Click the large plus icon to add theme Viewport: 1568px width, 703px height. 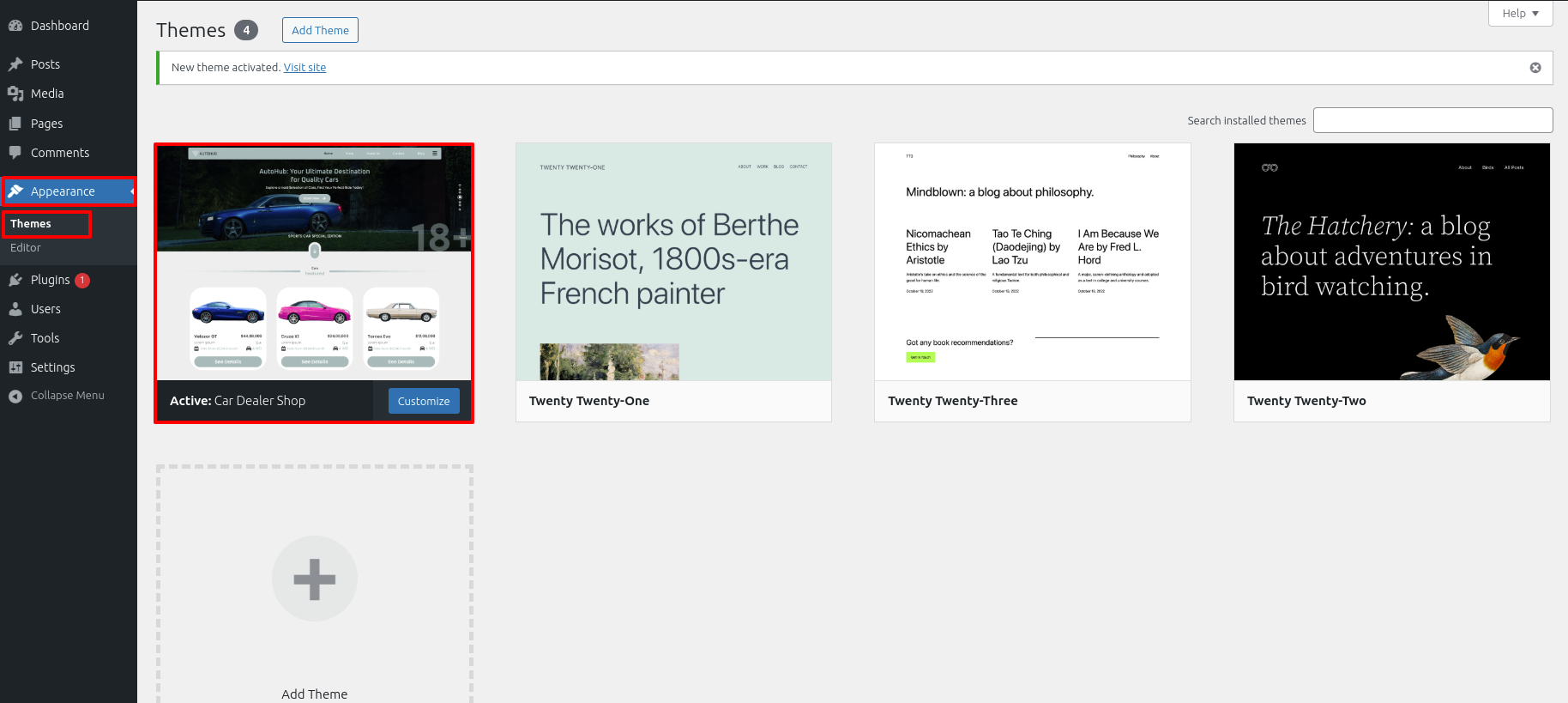pos(315,579)
